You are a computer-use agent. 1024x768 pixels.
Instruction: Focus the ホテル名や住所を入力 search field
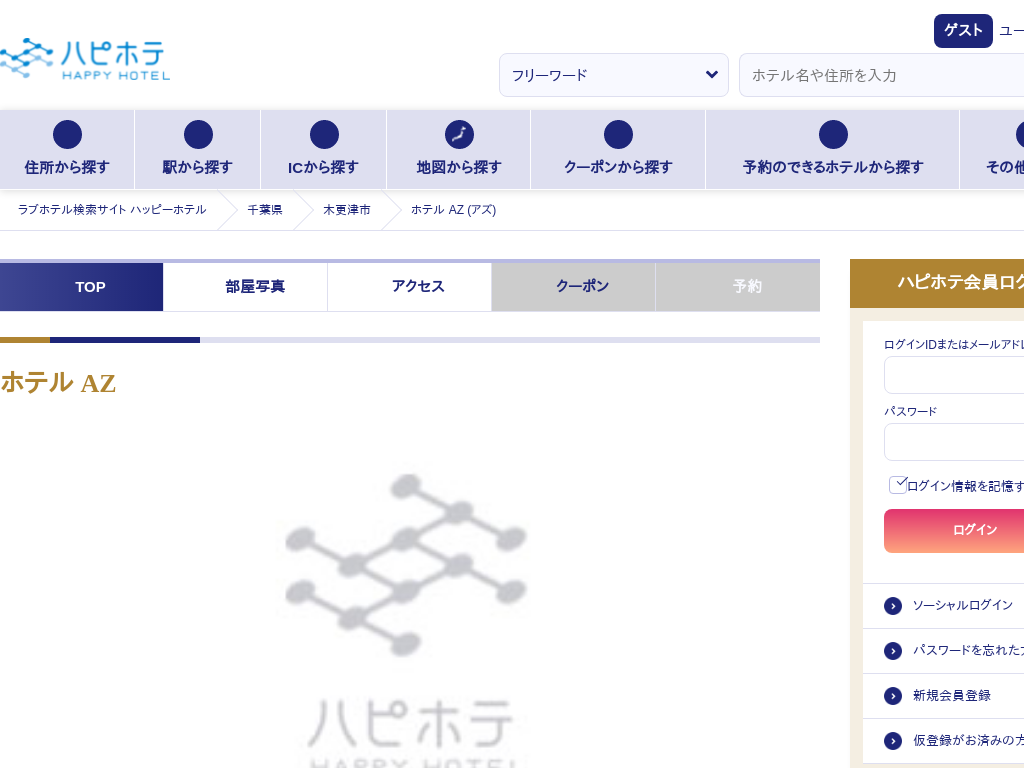882,75
